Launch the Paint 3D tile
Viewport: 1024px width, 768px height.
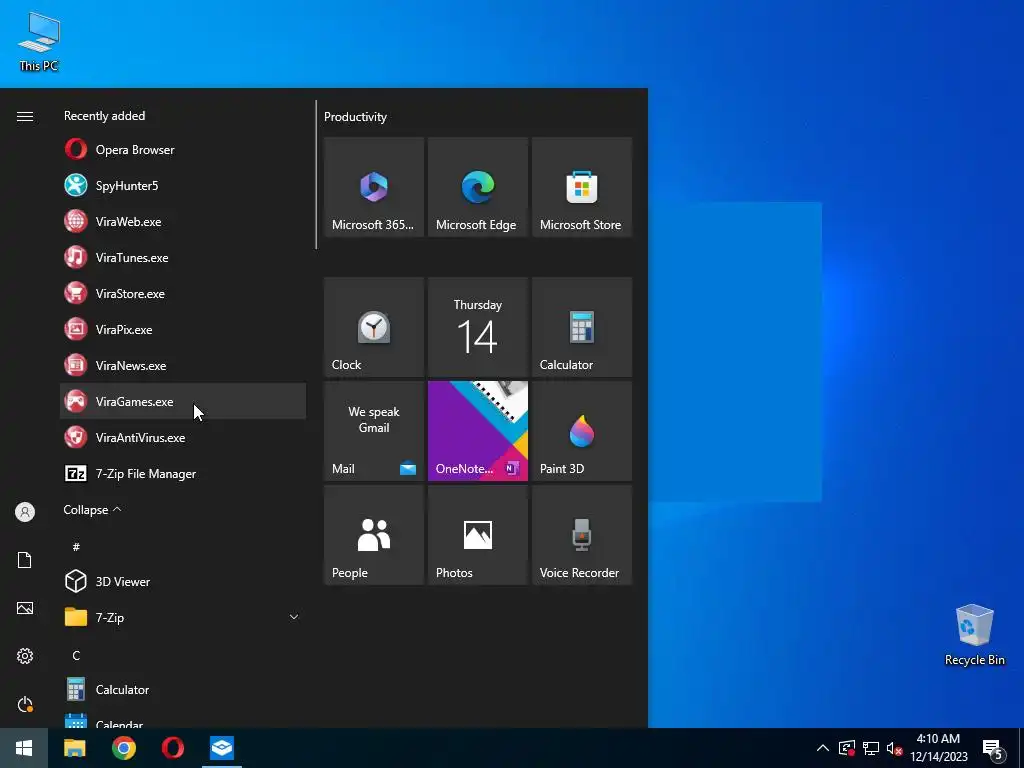(x=582, y=431)
